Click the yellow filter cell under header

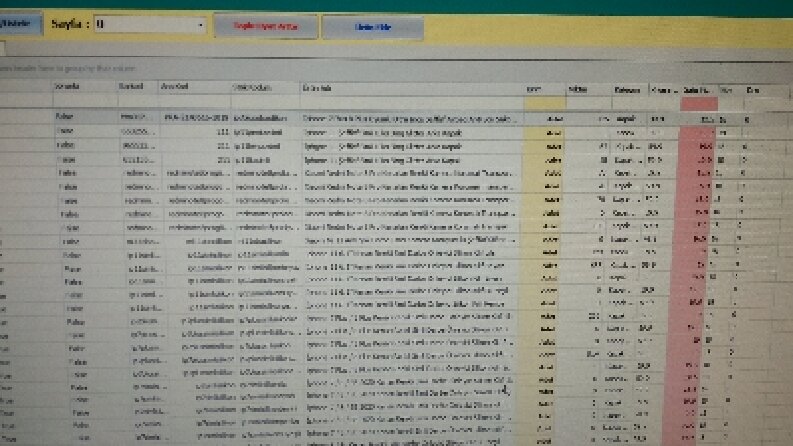544,103
